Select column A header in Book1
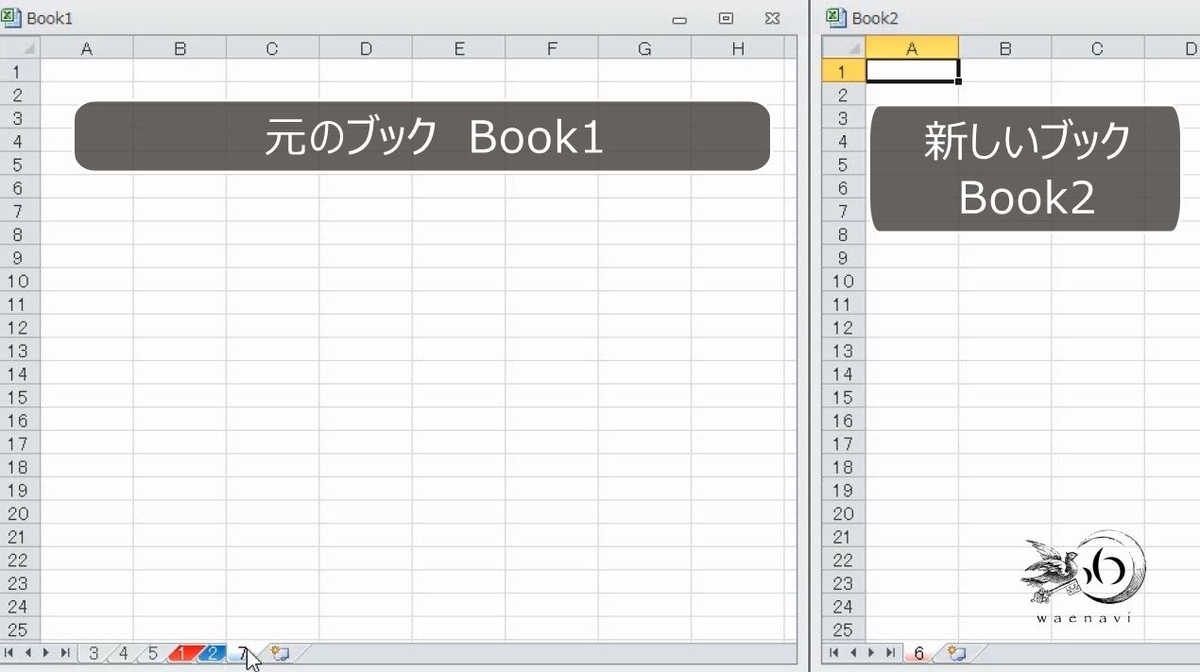Viewport: 1200px width, 672px height. 87,48
